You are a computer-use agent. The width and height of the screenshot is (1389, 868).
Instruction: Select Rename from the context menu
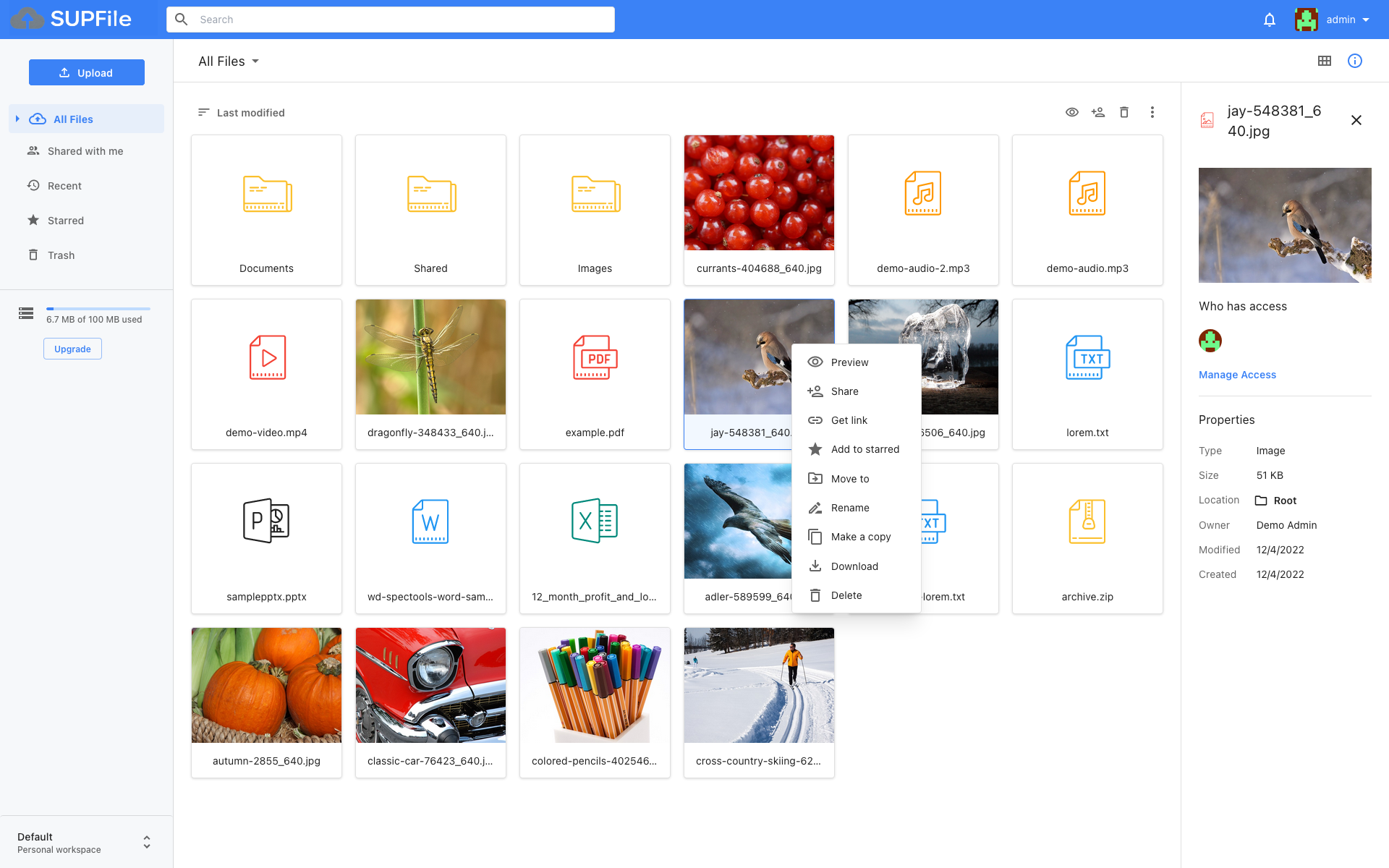(x=851, y=508)
